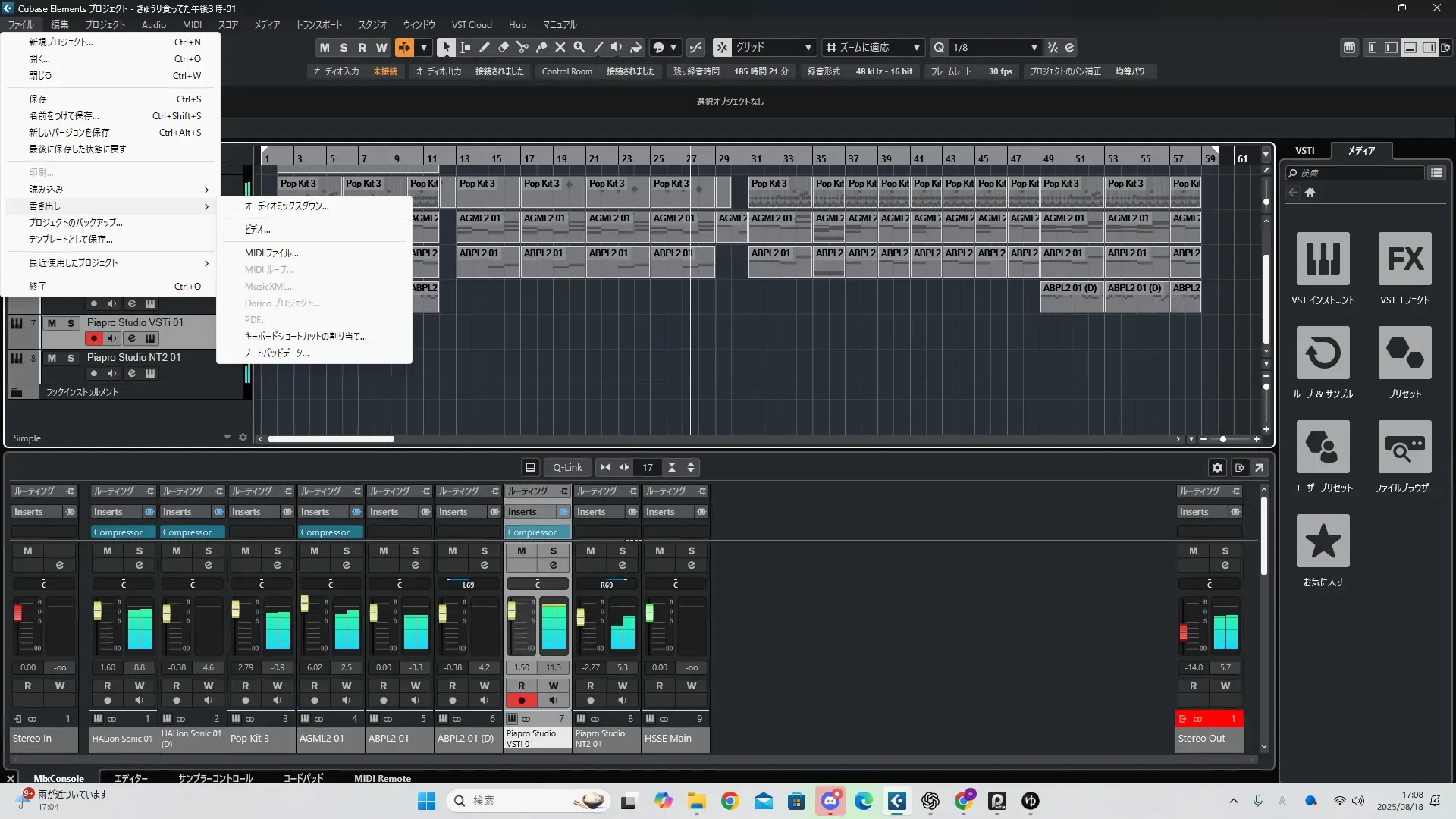Switch to the エディター lower tab
The image size is (1456, 819).
[130, 778]
